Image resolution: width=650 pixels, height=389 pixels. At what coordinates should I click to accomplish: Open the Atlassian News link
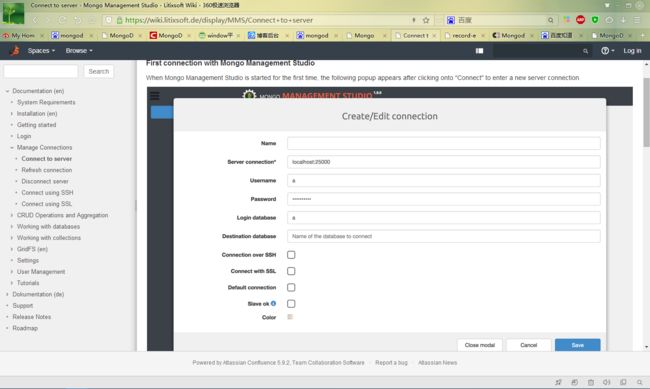click(437, 362)
